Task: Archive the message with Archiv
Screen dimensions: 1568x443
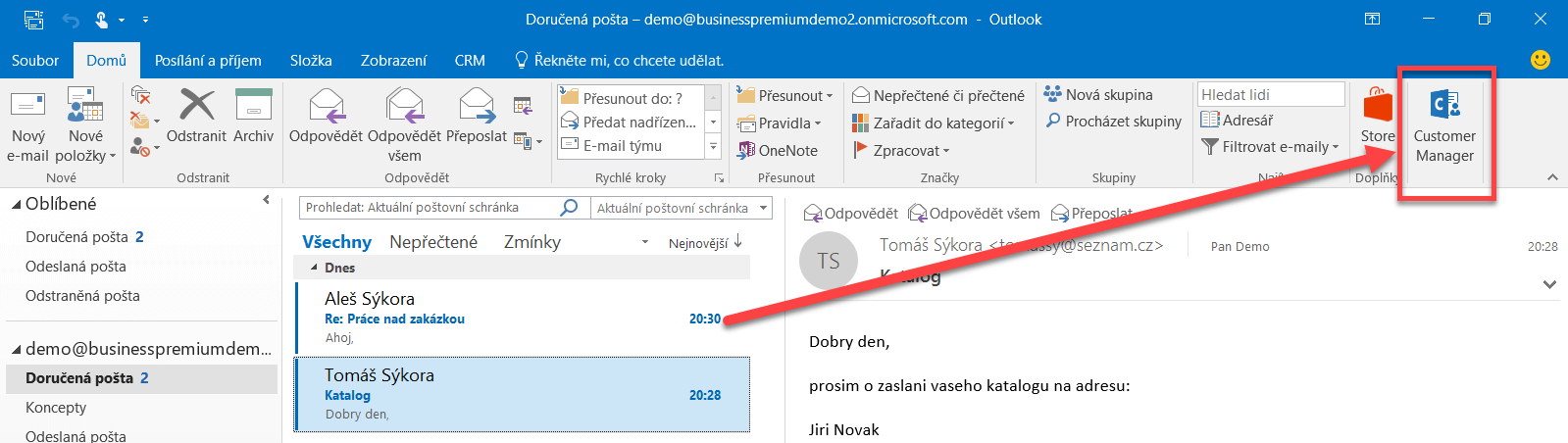Action: point(253,116)
